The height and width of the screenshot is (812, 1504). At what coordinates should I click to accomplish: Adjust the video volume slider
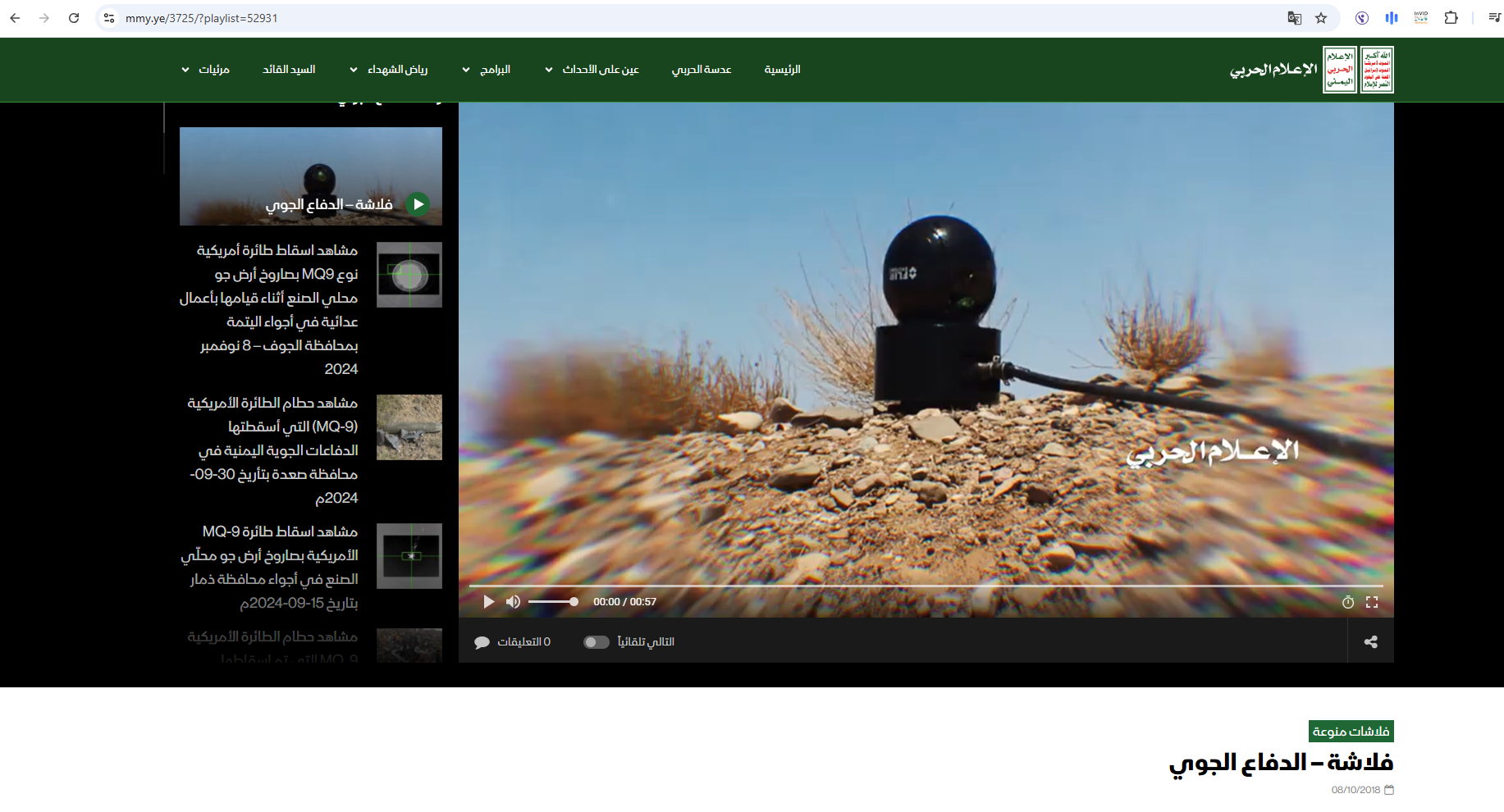pos(552,602)
